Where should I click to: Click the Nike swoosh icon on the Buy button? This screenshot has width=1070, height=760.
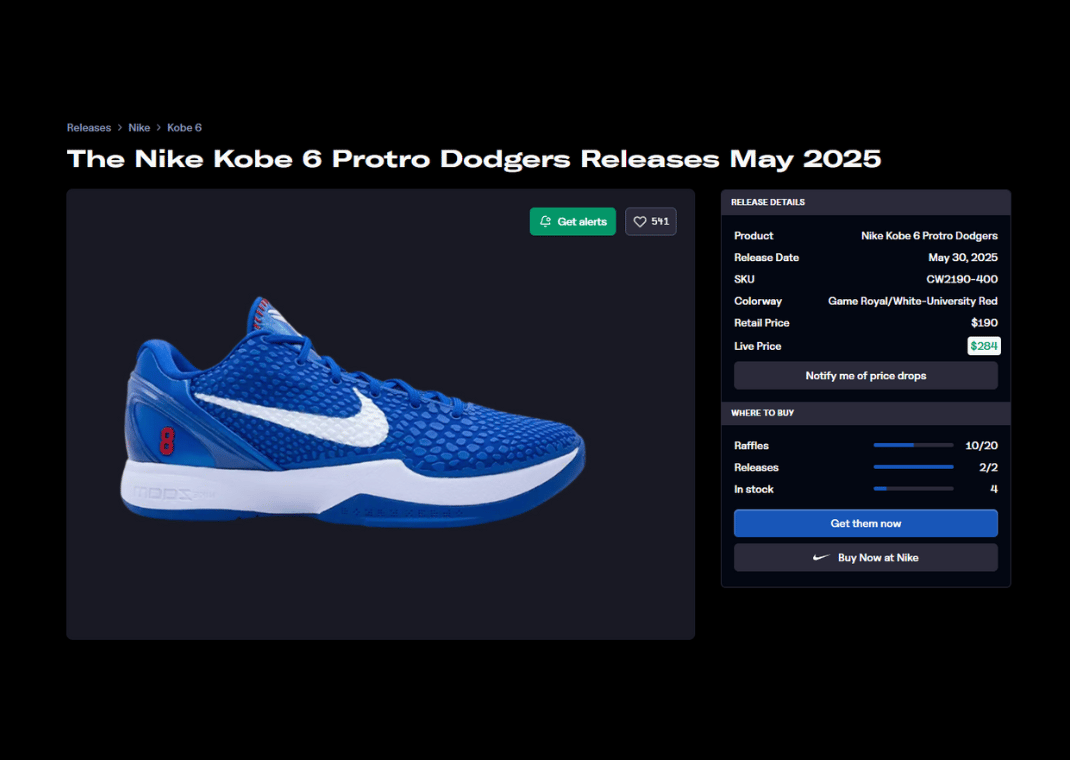tap(821, 557)
